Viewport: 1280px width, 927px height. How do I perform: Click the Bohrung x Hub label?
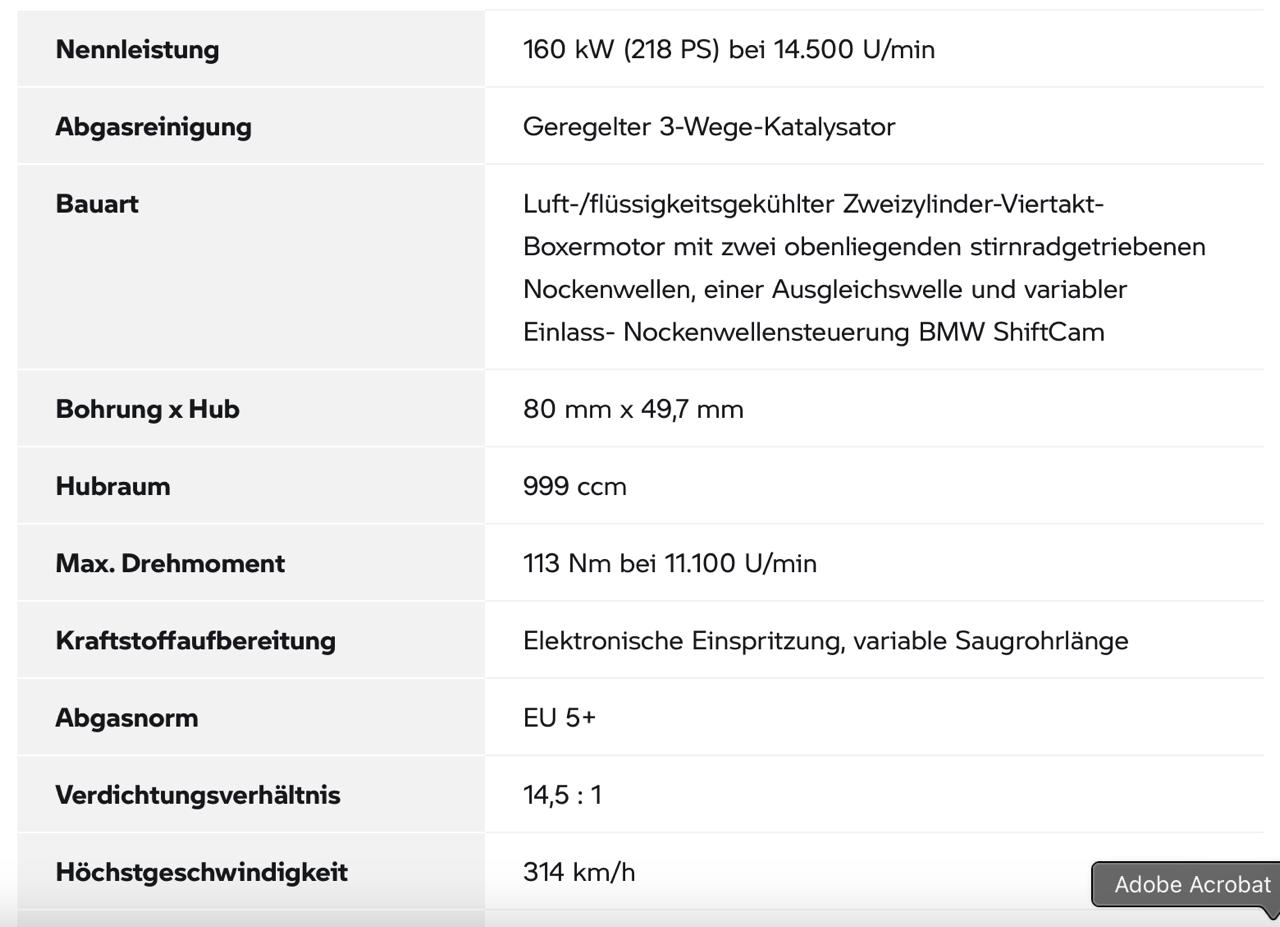(x=147, y=409)
